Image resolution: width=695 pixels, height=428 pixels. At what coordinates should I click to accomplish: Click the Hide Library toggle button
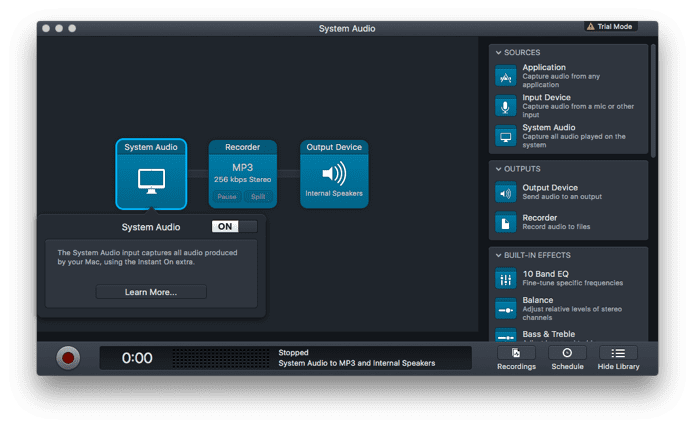[618, 358]
